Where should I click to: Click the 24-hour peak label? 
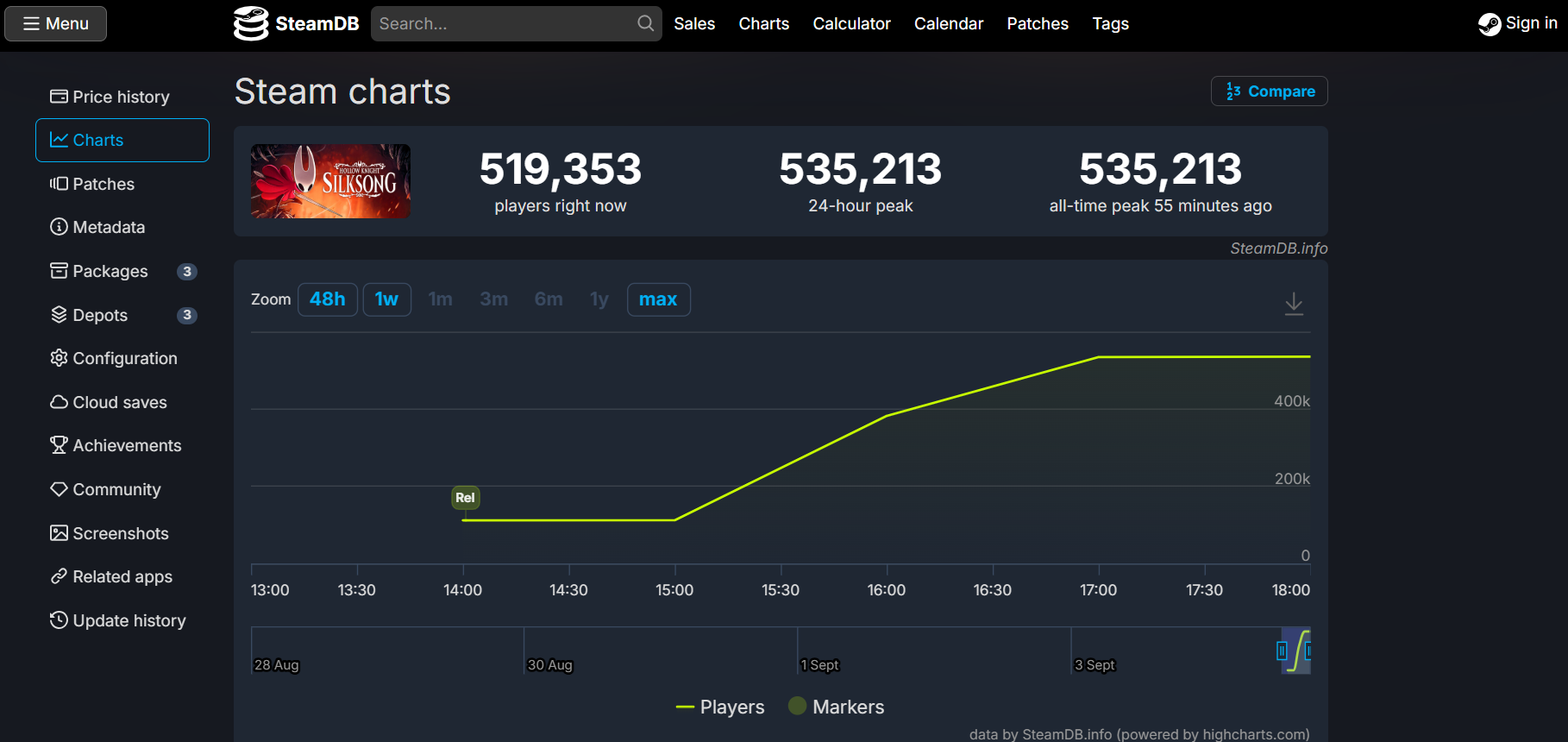[x=861, y=205]
